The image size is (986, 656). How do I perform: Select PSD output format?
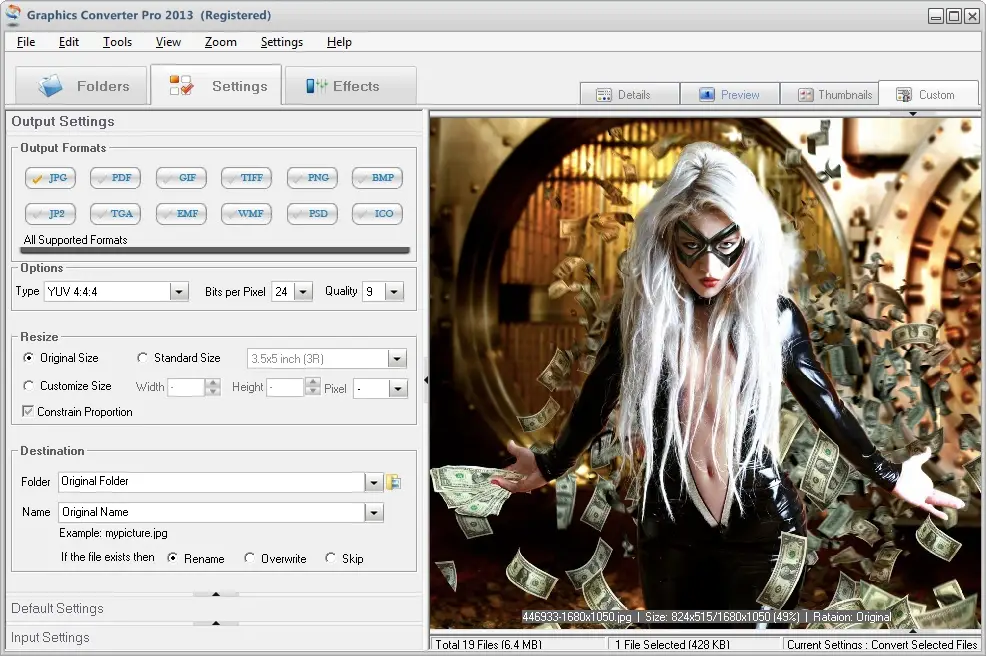click(x=312, y=214)
